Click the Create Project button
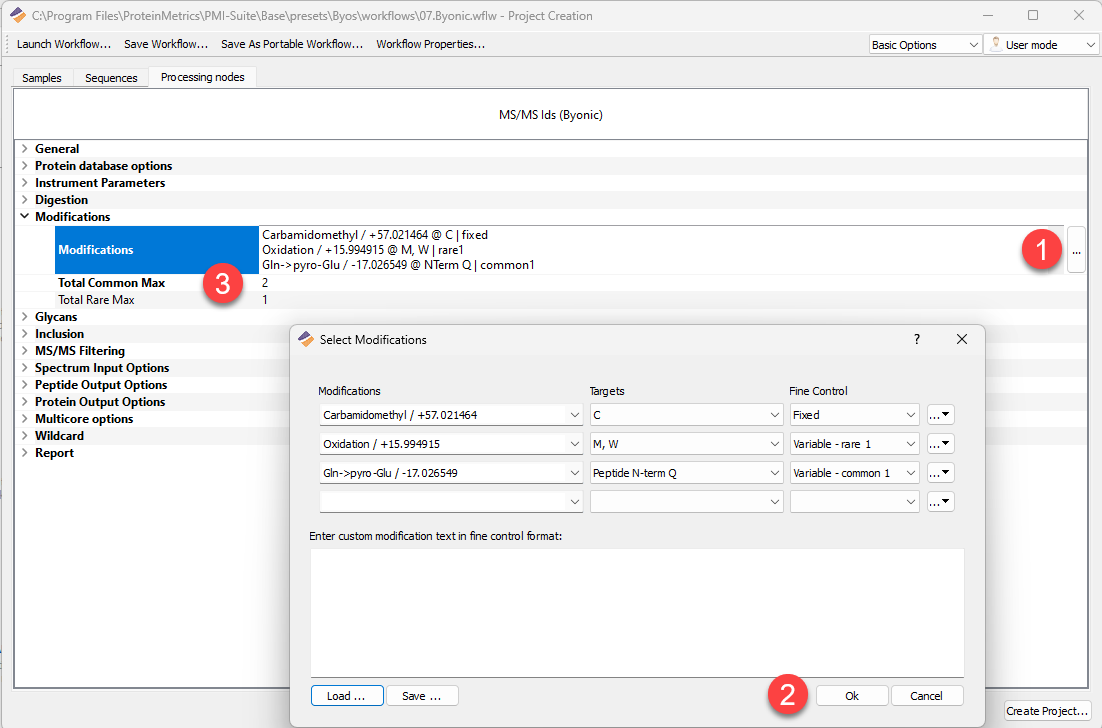This screenshot has width=1102, height=728. coord(1047,711)
